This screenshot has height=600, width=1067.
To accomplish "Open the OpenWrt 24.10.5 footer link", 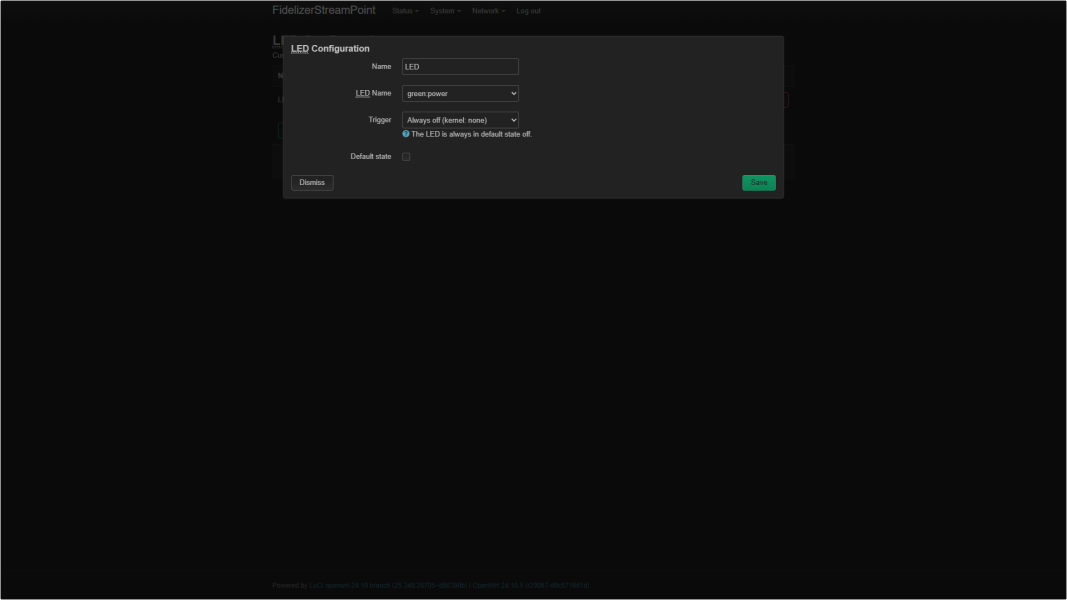I will point(530,586).
